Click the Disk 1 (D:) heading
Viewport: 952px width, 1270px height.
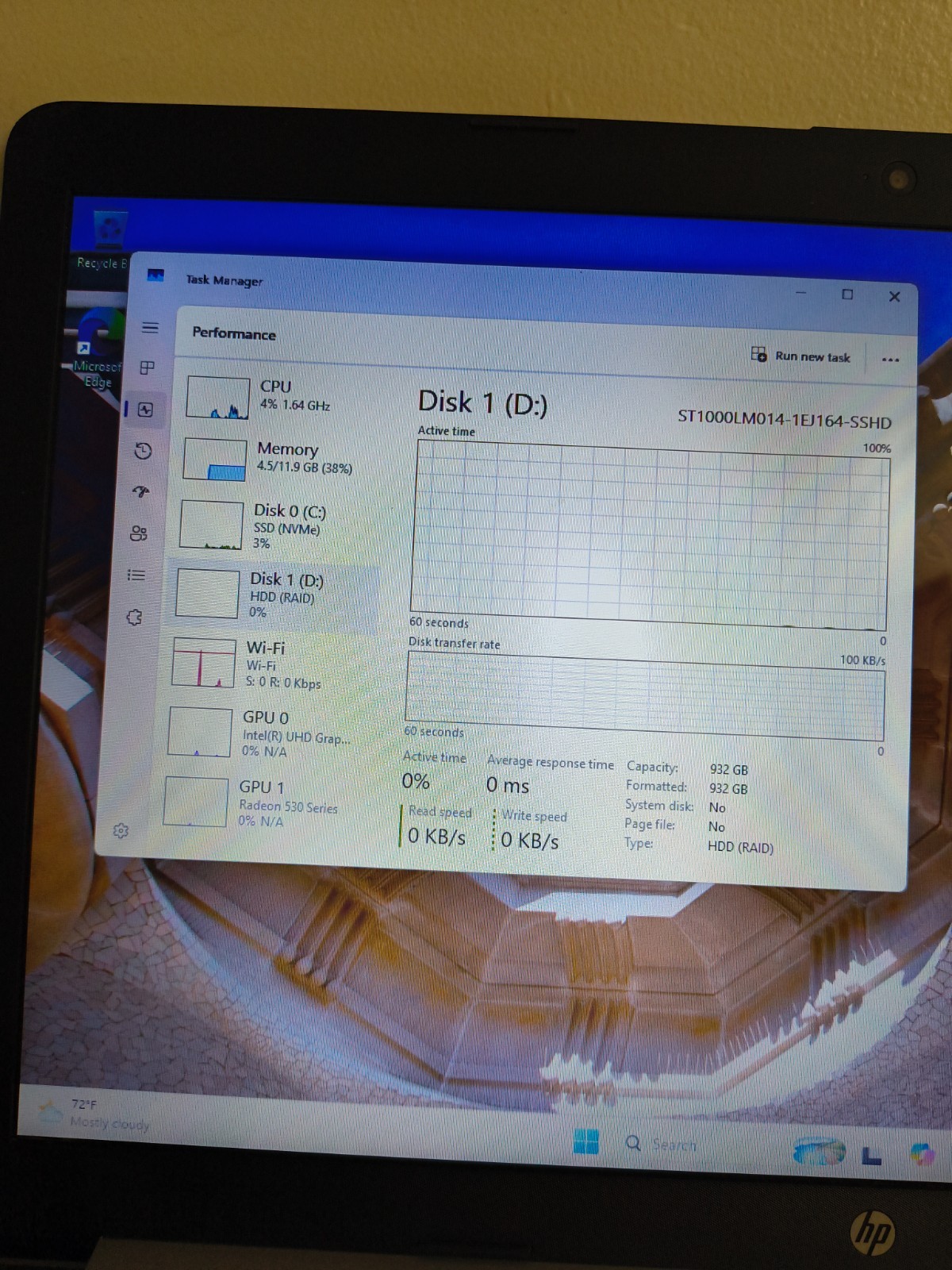click(482, 403)
